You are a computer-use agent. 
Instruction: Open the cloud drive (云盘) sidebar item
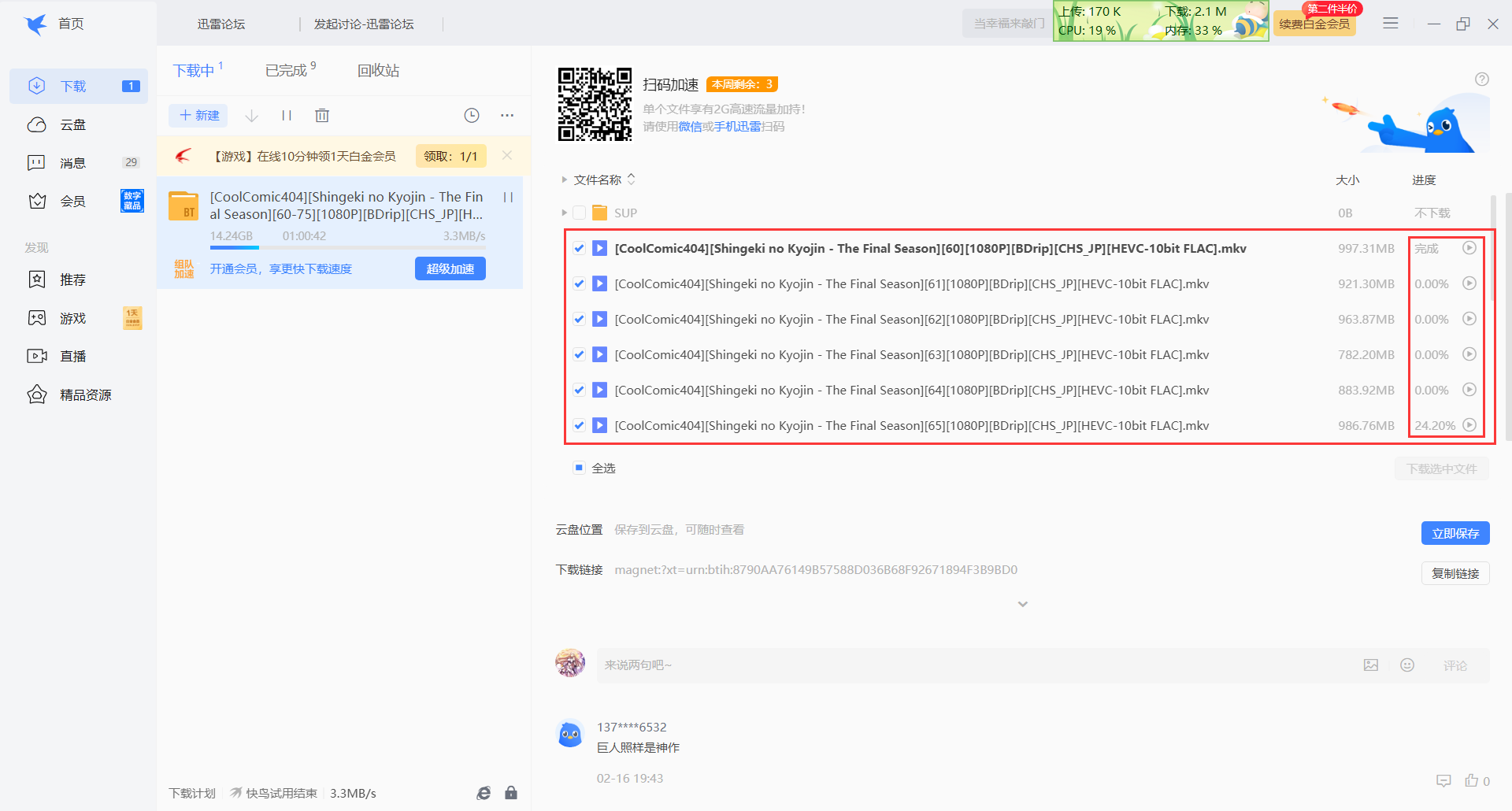click(x=73, y=125)
